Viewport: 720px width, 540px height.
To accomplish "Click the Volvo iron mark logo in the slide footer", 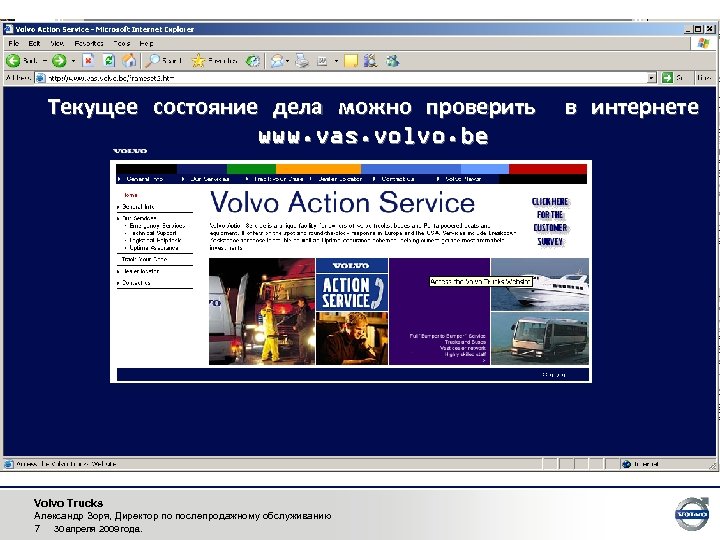I will tap(692, 514).
